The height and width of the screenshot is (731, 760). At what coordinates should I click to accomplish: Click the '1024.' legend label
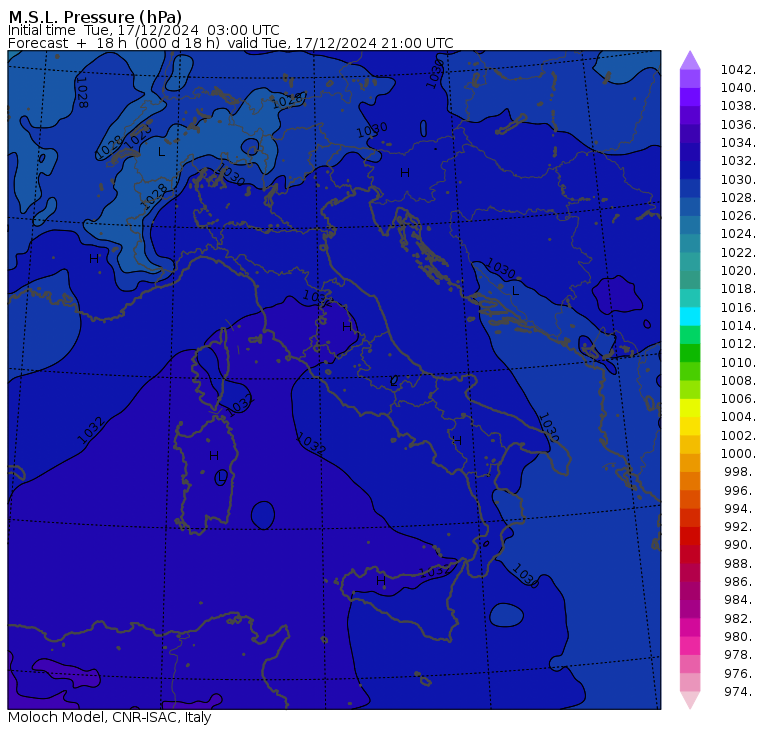(738, 234)
